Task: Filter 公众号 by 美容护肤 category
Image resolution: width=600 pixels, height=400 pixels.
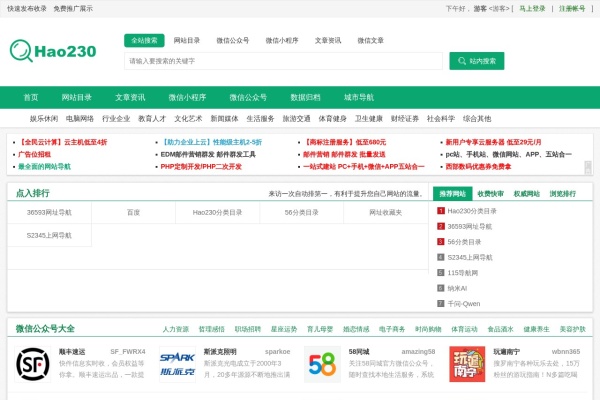Action: point(573,329)
